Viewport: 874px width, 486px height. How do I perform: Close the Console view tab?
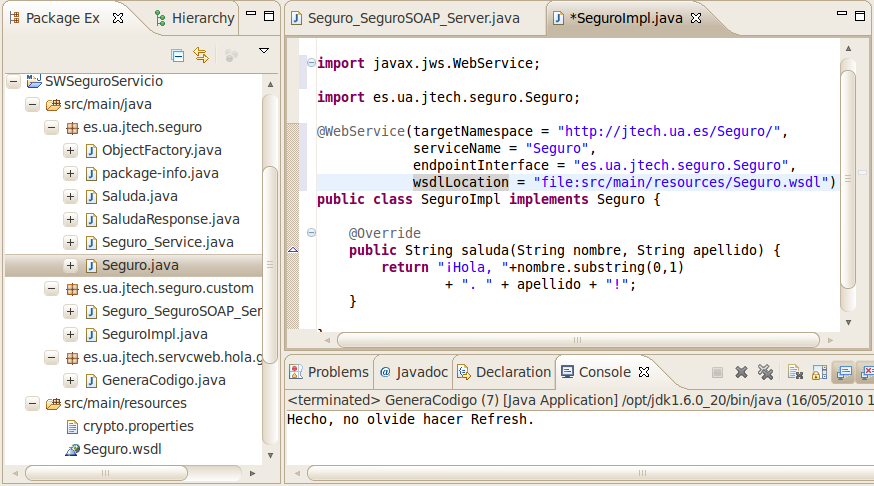tap(644, 372)
